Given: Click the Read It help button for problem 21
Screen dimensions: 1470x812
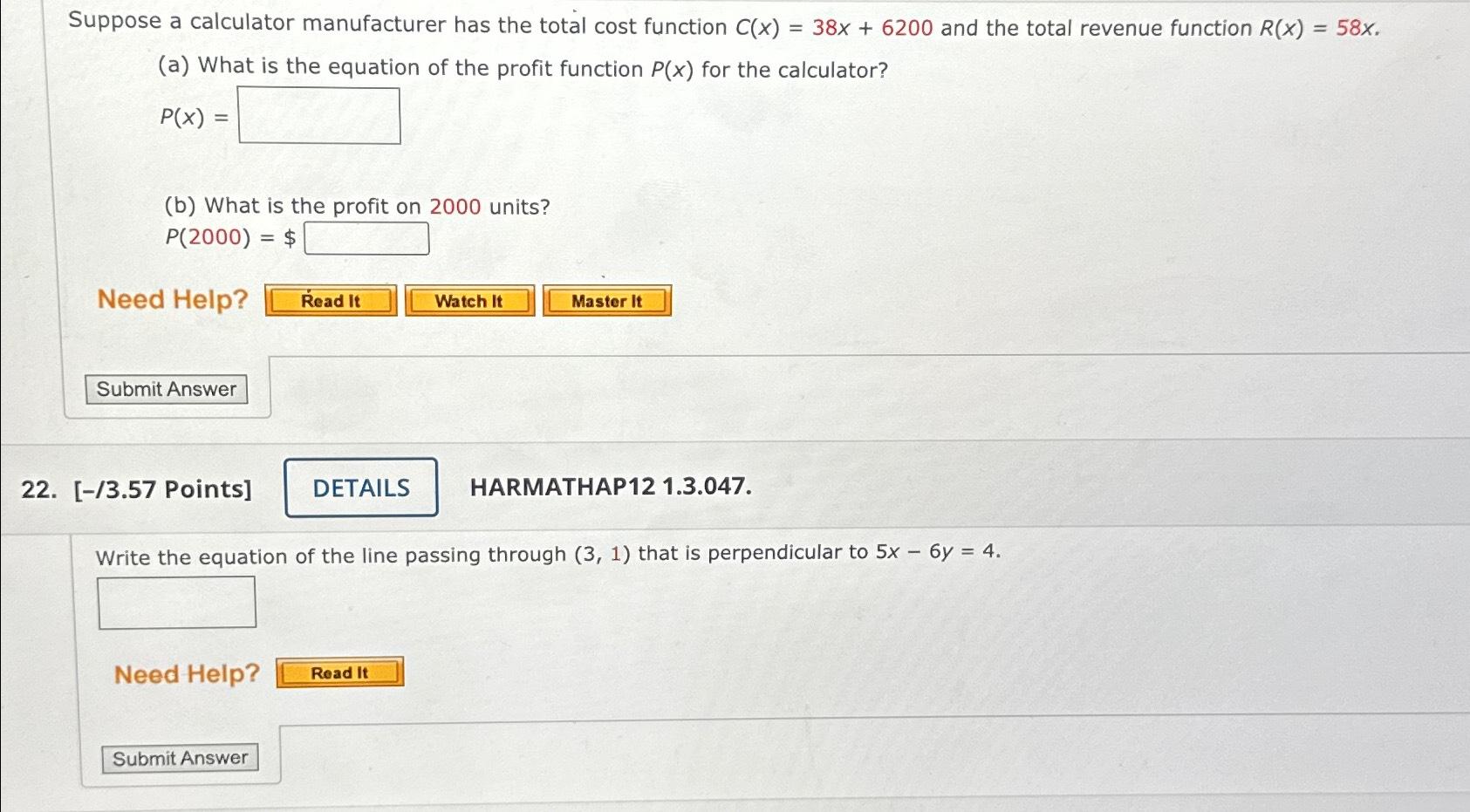Looking at the screenshot, I should (330, 300).
